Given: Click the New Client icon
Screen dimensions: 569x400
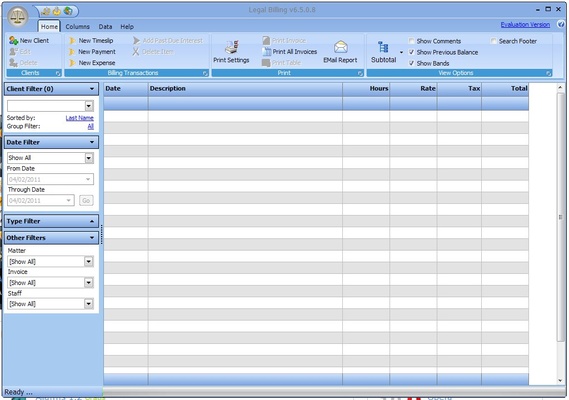Looking at the screenshot, I should click(13, 40).
